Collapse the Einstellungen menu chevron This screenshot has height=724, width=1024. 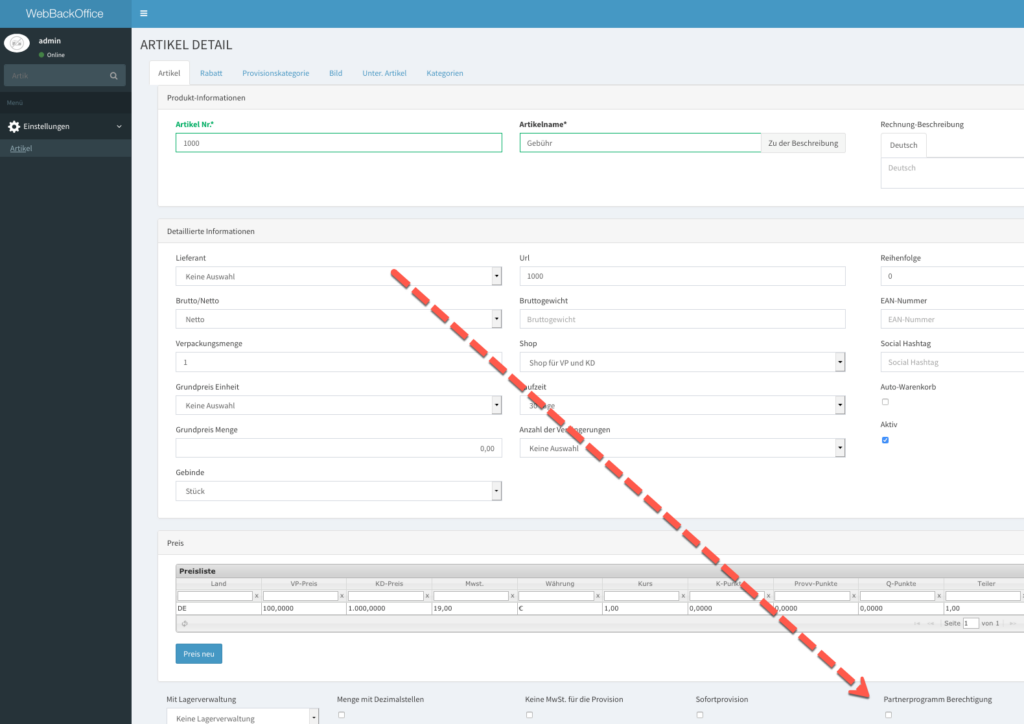(x=119, y=127)
